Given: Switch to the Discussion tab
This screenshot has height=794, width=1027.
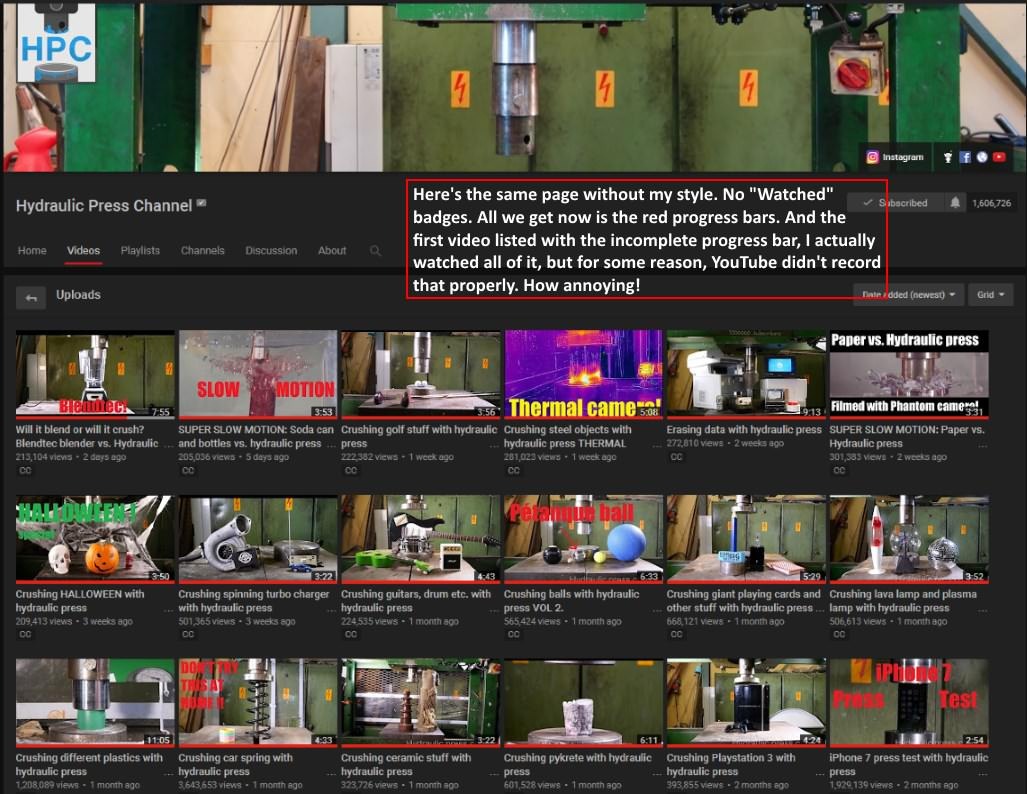Looking at the screenshot, I should 271,250.
